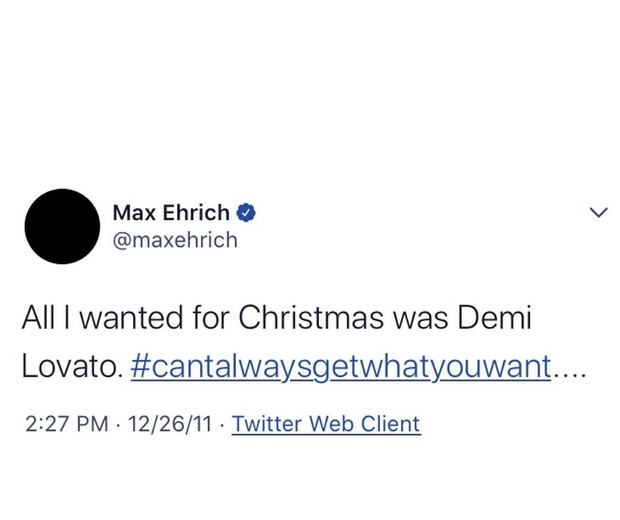Click the first name "Max" in the header
This screenshot has height=520, width=620.
(134, 212)
